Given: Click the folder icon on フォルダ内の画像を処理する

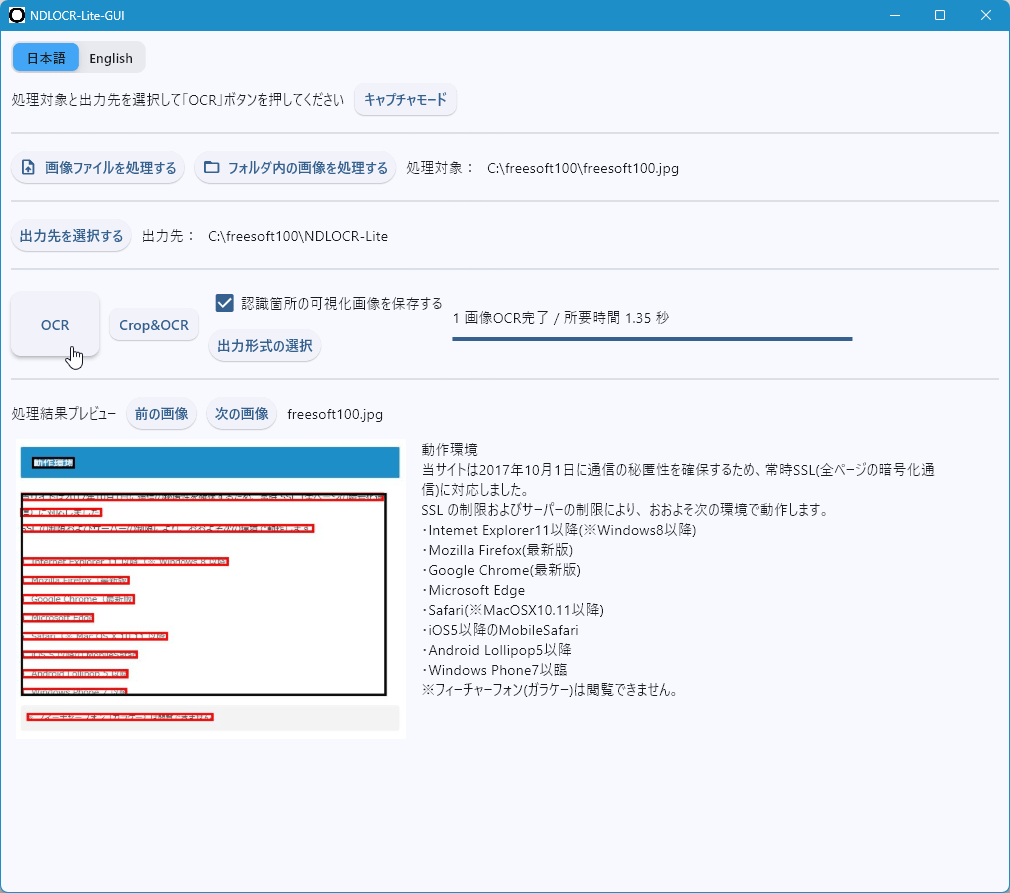Looking at the screenshot, I should (x=211, y=168).
